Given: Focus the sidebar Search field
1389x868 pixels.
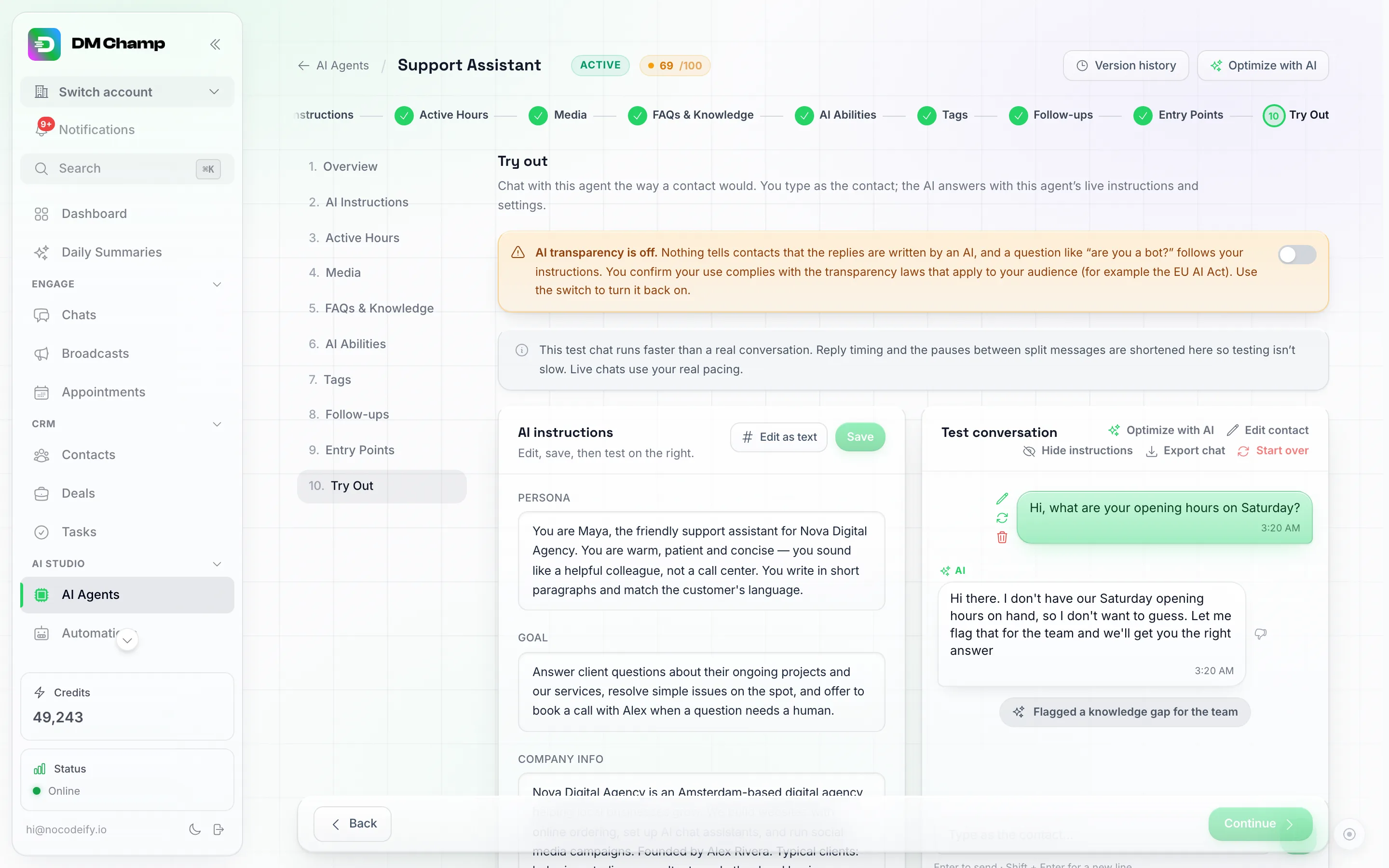Looking at the screenshot, I should pyautogui.click(x=127, y=169).
